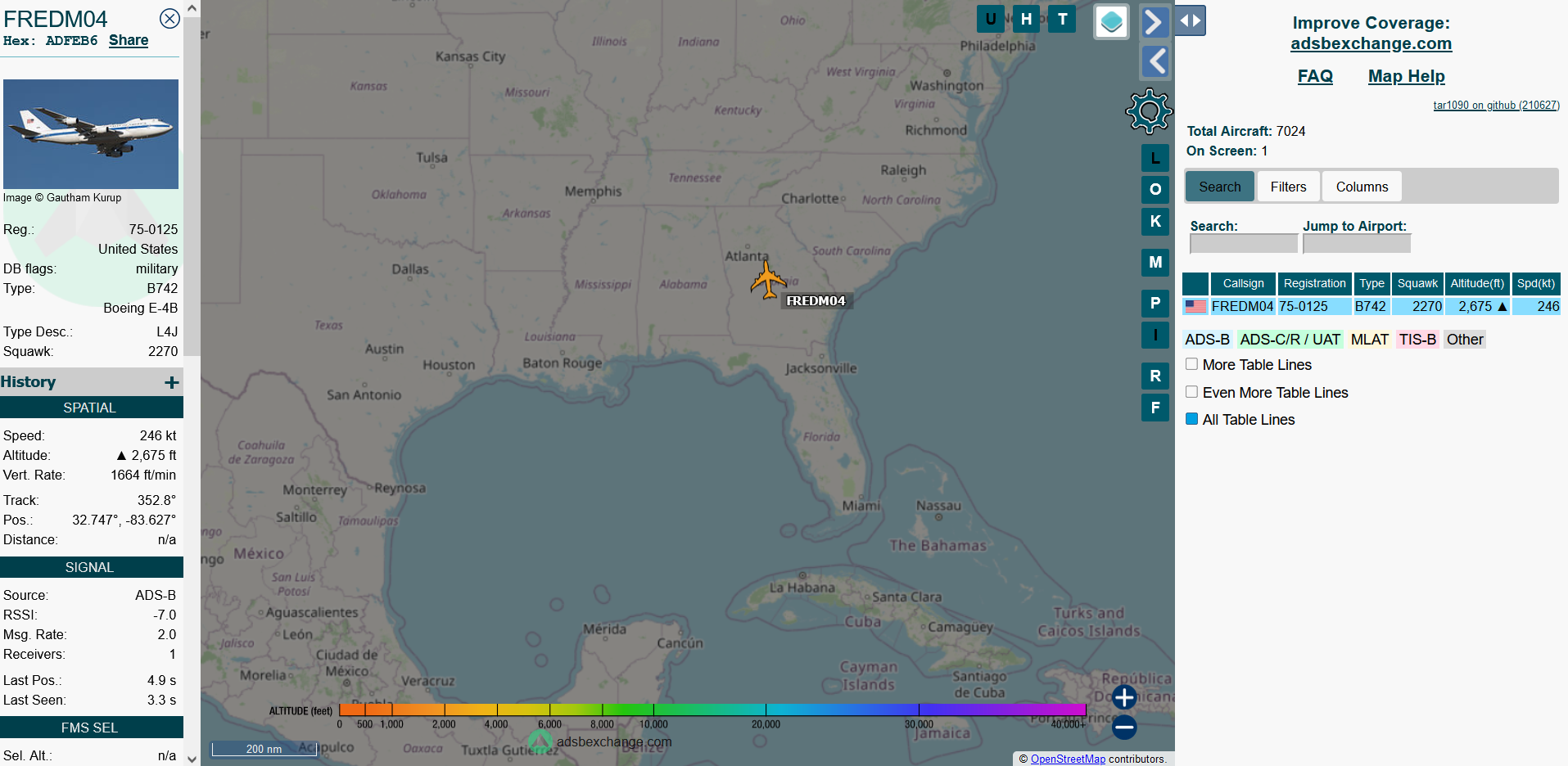Toggle the O map button
The width and height of the screenshot is (1568, 766).
[1155, 190]
